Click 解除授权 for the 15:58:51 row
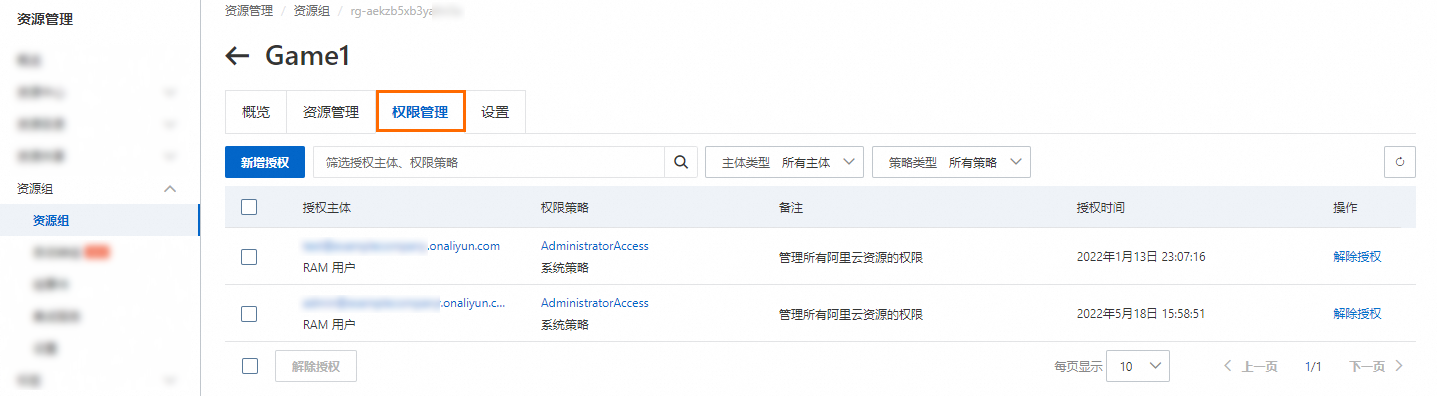The image size is (1437, 396). (x=1357, y=314)
